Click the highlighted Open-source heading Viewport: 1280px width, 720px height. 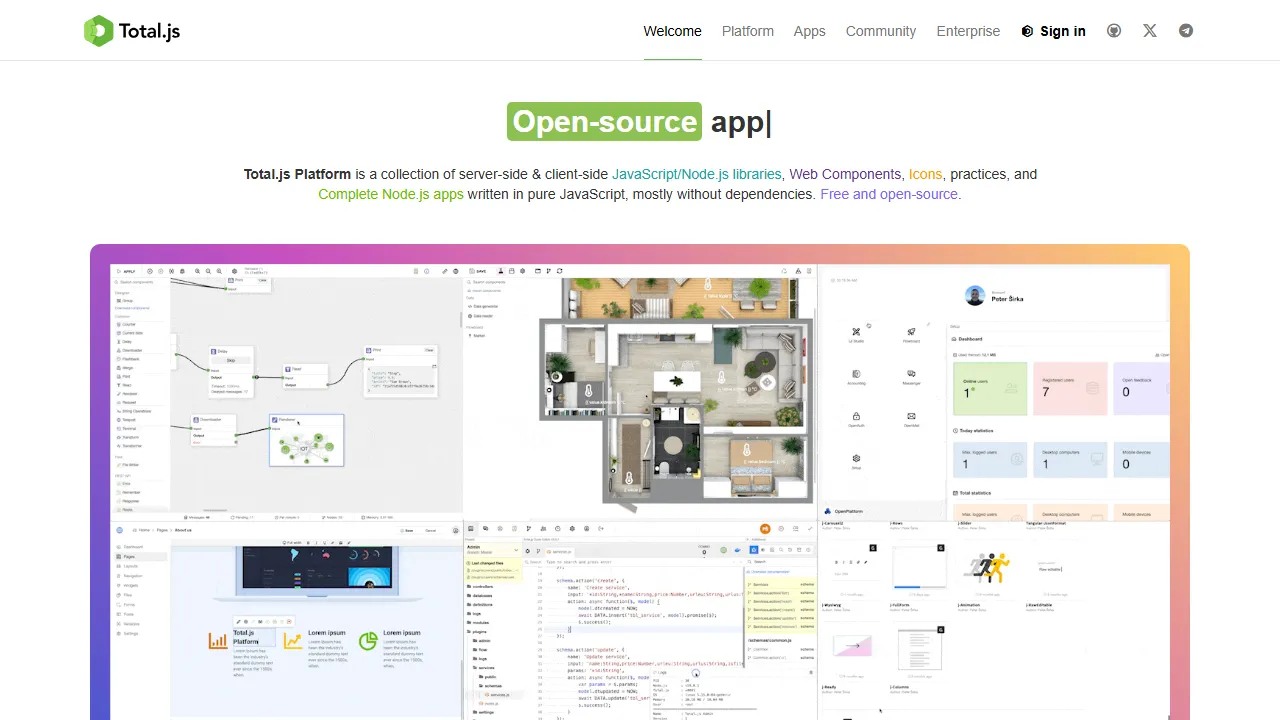coord(604,121)
